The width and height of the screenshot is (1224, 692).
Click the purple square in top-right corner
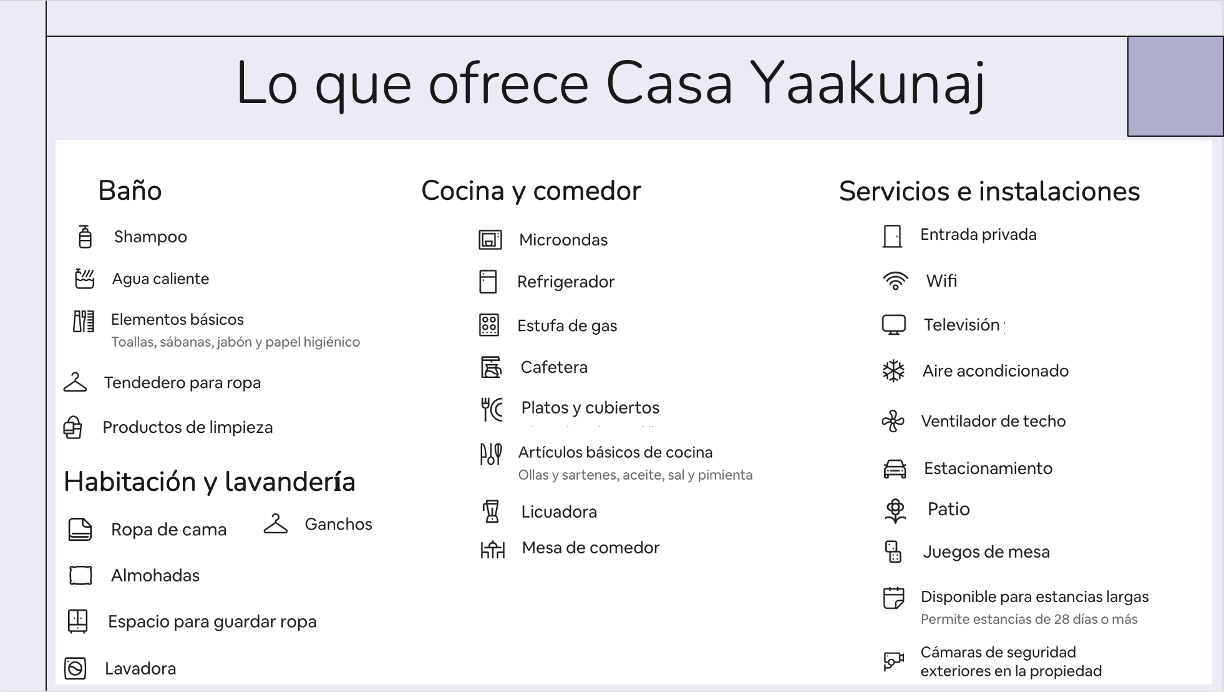pos(1175,86)
